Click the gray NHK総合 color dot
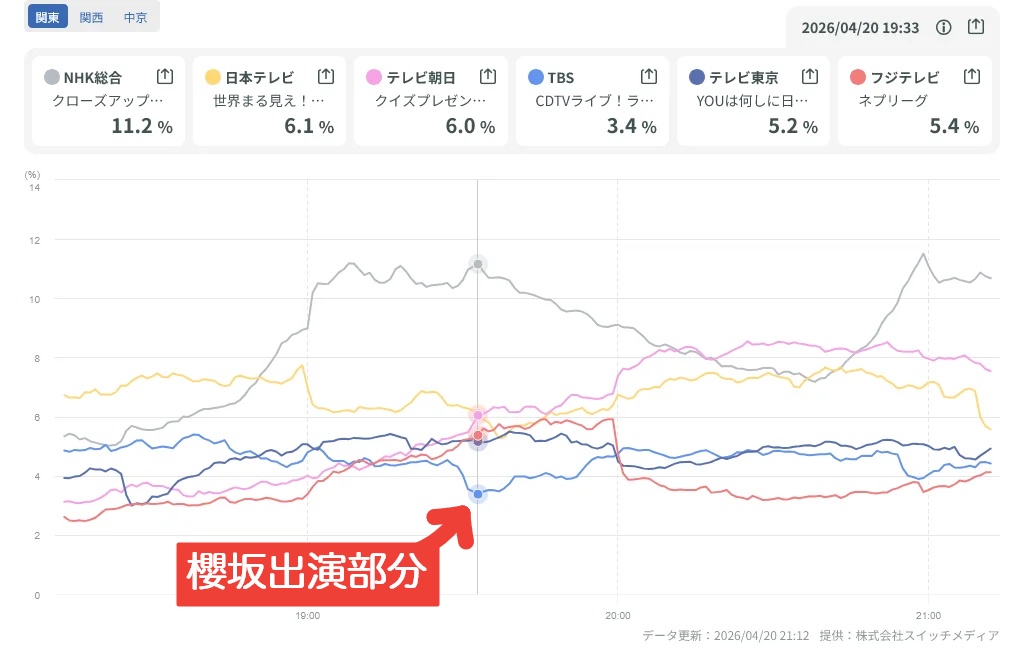 click(52, 77)
